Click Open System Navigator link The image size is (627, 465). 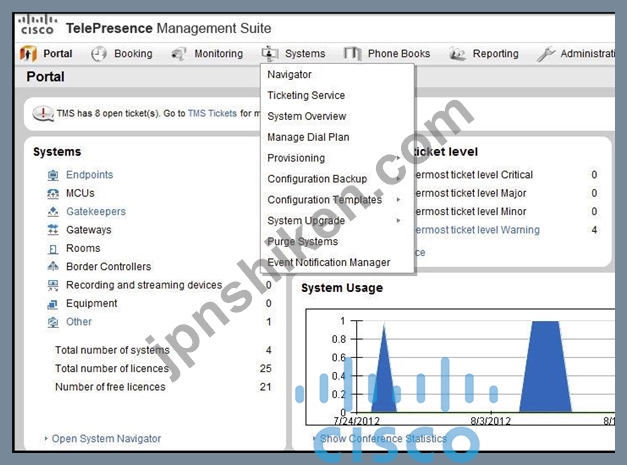click(106, 439)
